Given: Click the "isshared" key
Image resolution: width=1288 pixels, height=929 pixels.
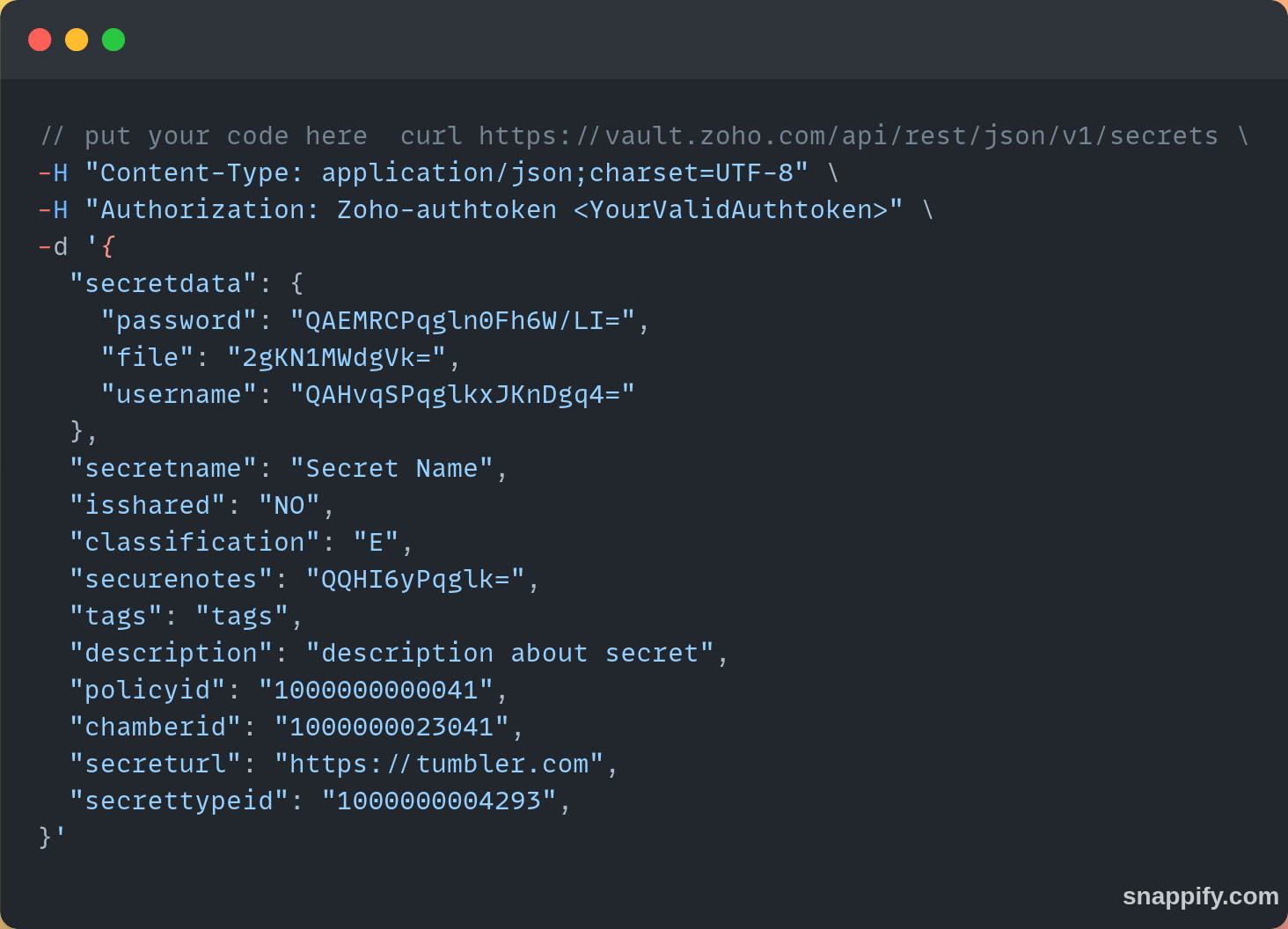Looking at the screenshot, I should coord(147,505).
